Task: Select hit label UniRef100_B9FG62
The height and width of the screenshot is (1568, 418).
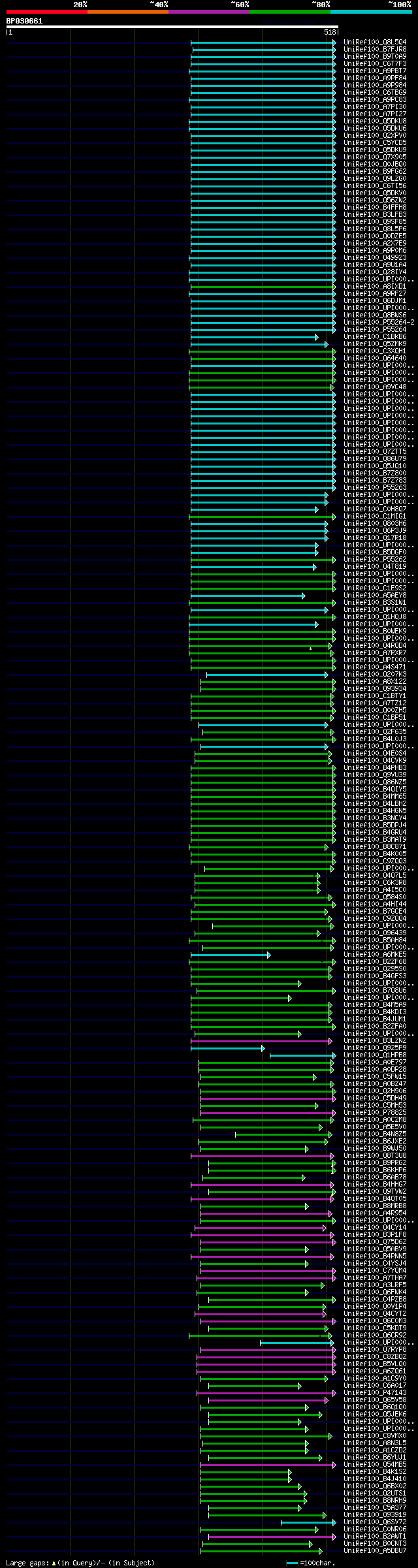Action: (375, 172)
